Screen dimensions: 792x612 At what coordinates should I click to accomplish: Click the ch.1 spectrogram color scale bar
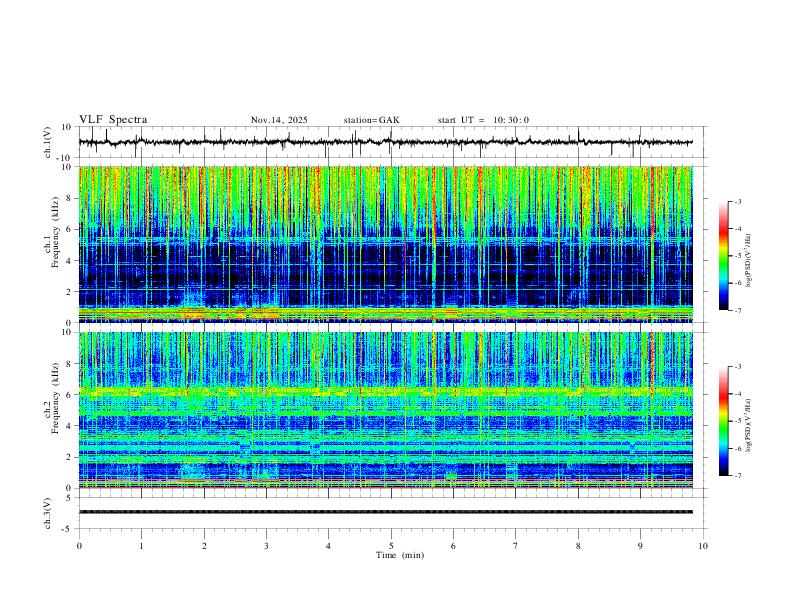point(723,256)
